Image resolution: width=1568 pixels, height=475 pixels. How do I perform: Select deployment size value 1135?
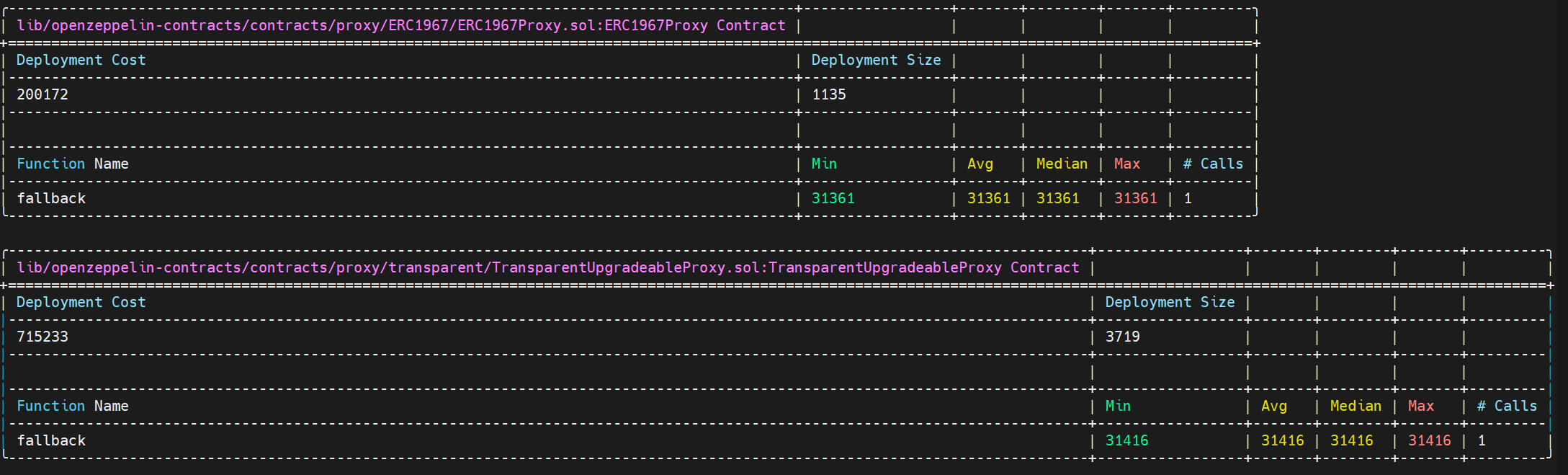pos(829,94)
